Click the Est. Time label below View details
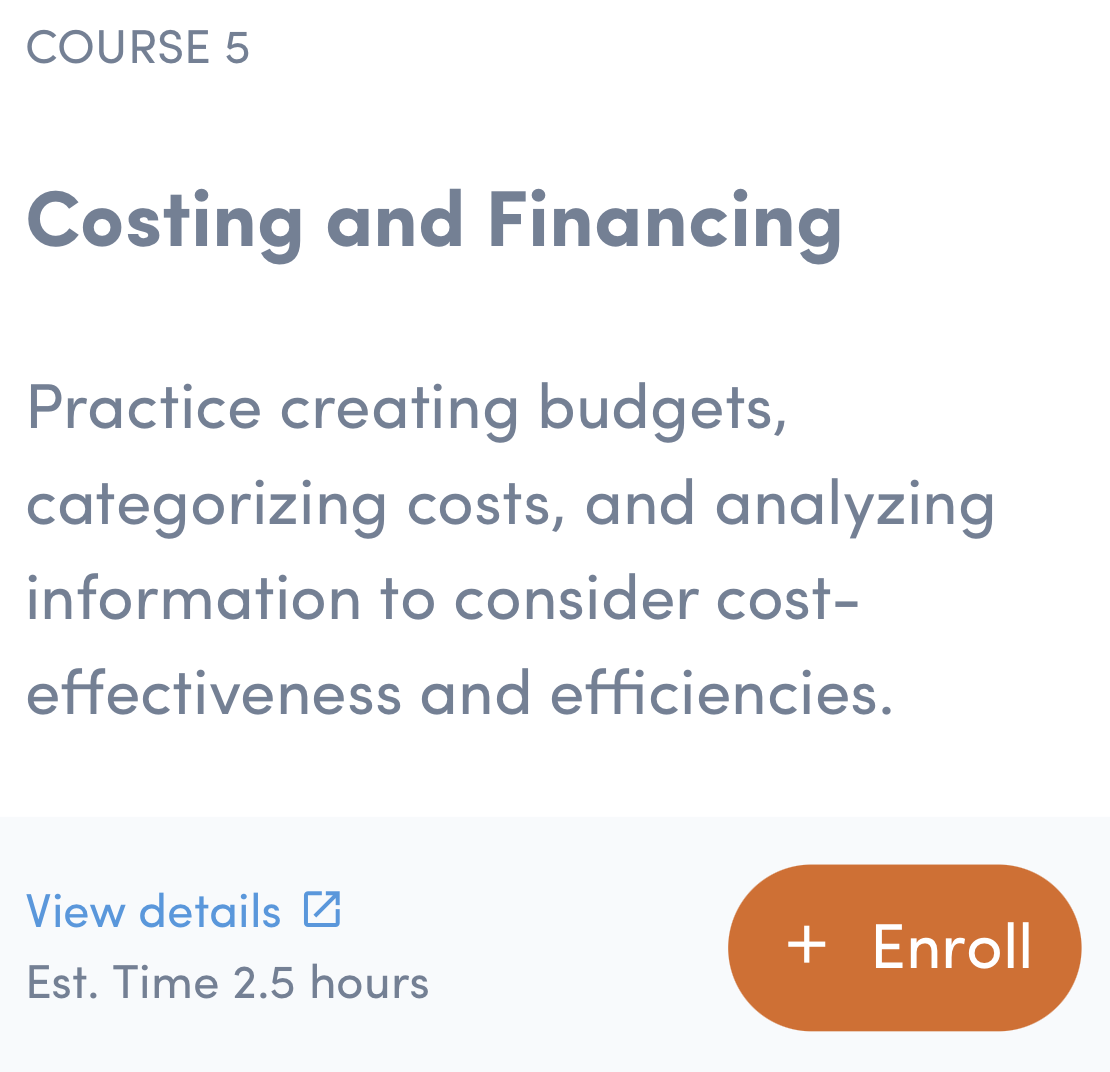 coord(122,982)
